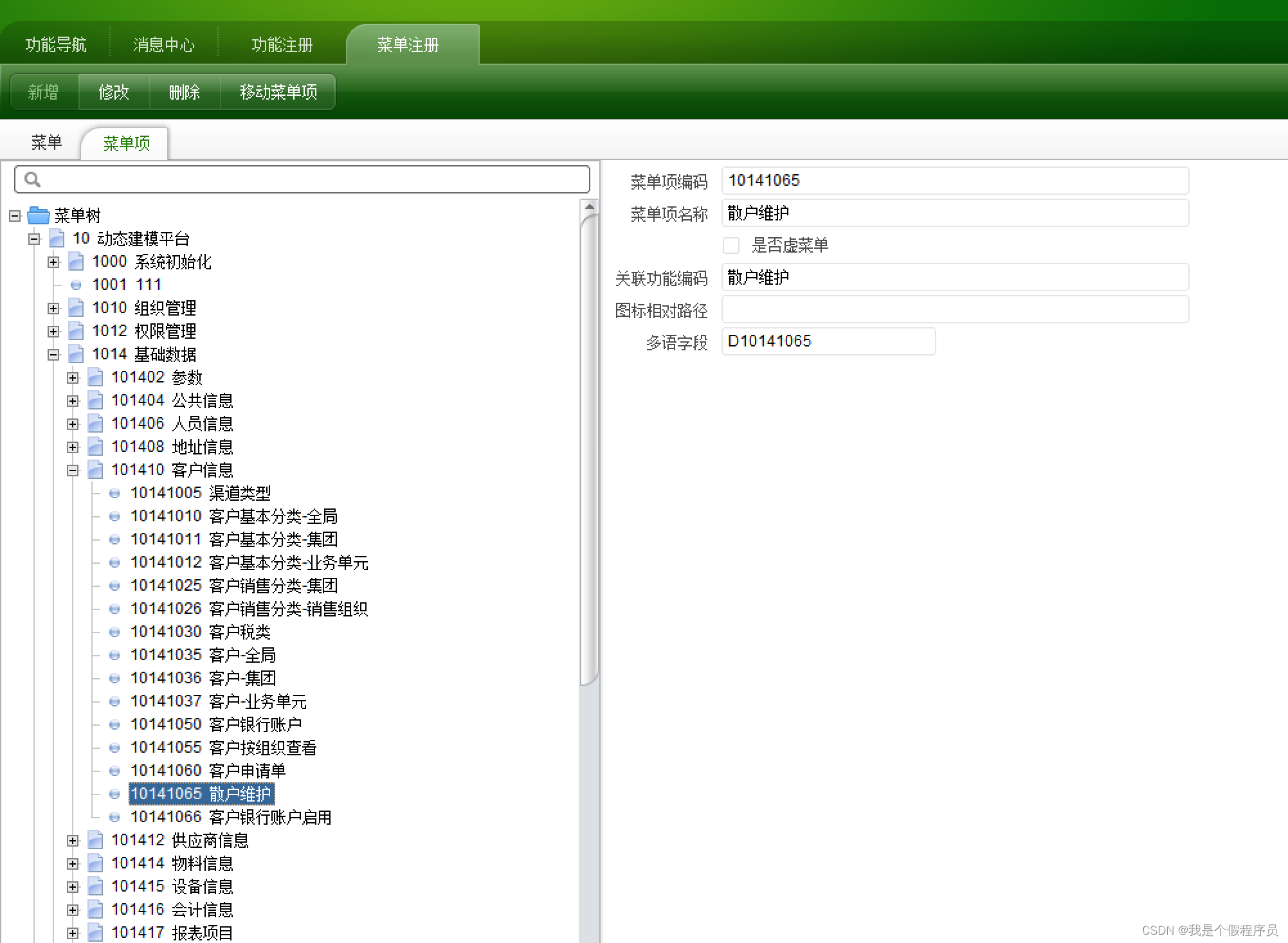This screenshot has height=943, width=1288.
Task: Open the 功能导航 tab
Action: pos(56,44)
